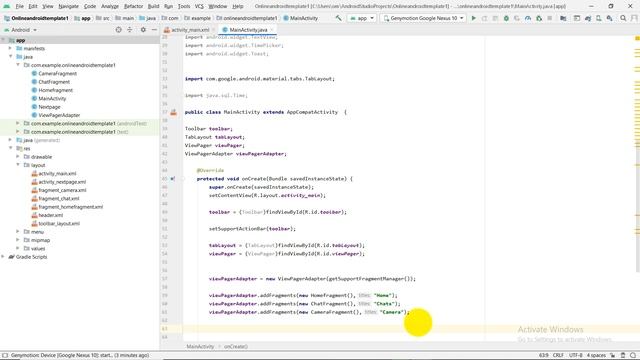Open the run configuration 'app' dropdown

point(362,18)
